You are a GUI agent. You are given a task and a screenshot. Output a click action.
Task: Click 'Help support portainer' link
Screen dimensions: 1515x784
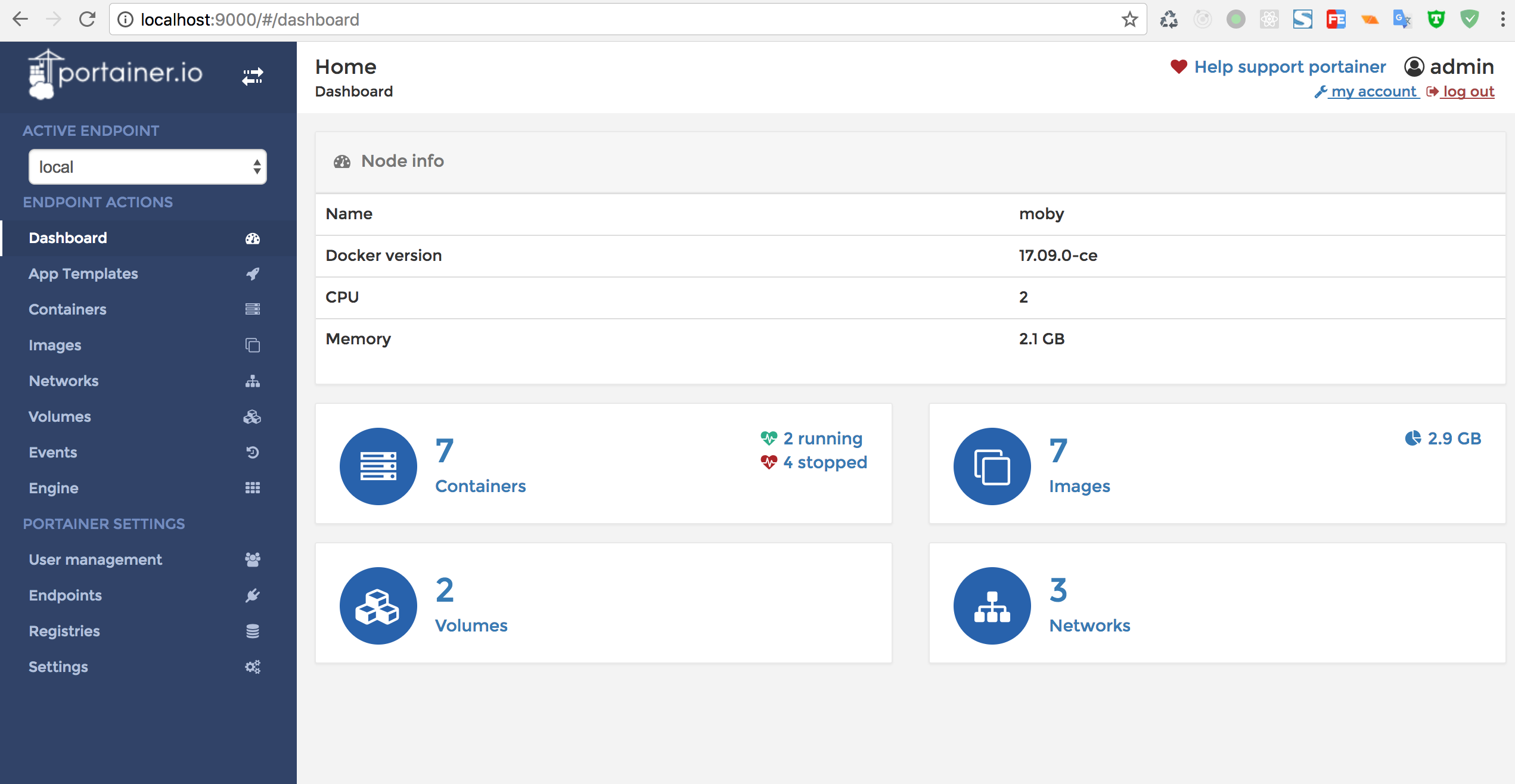(x=1290, y=67)
